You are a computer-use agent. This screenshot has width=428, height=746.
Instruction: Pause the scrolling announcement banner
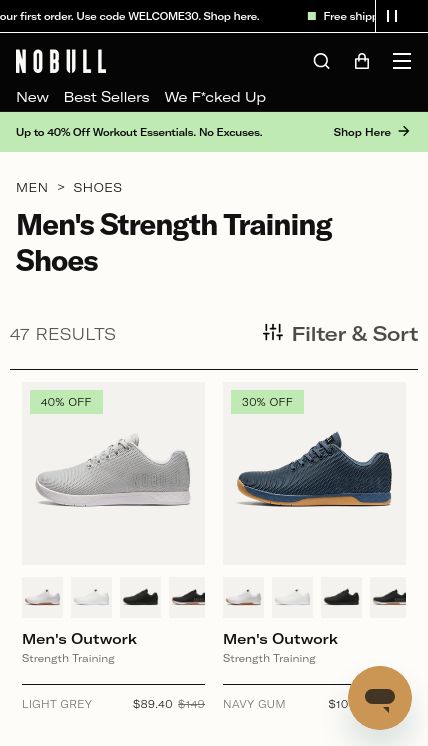coord(392,16)
